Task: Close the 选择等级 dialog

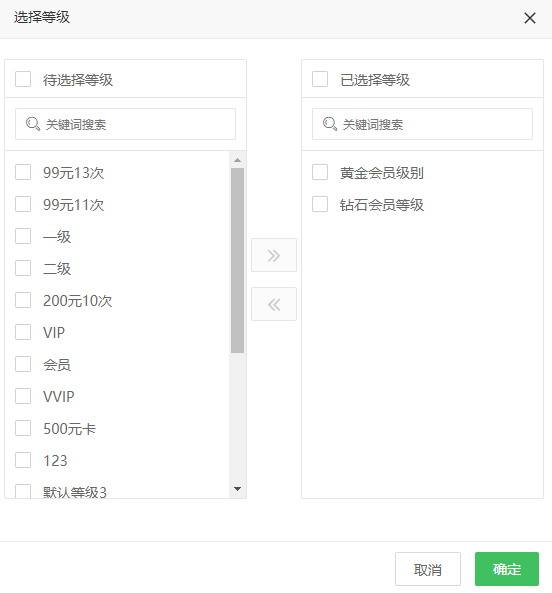Action: [x=530, y=18]
